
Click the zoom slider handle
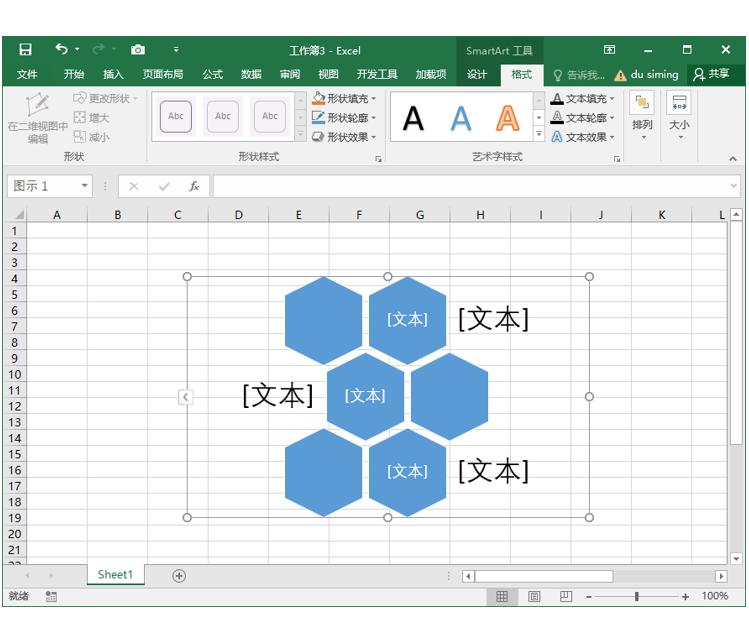637,596
